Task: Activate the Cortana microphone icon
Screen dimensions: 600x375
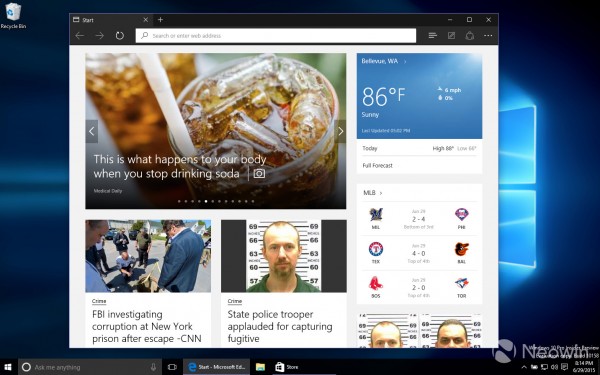Action: [153, 367]
